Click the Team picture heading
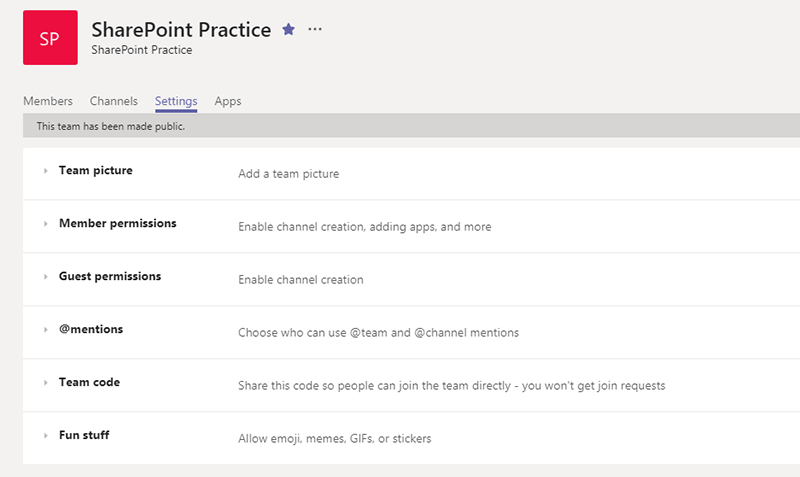Viewport: 800px width, 477px height. 95,170
